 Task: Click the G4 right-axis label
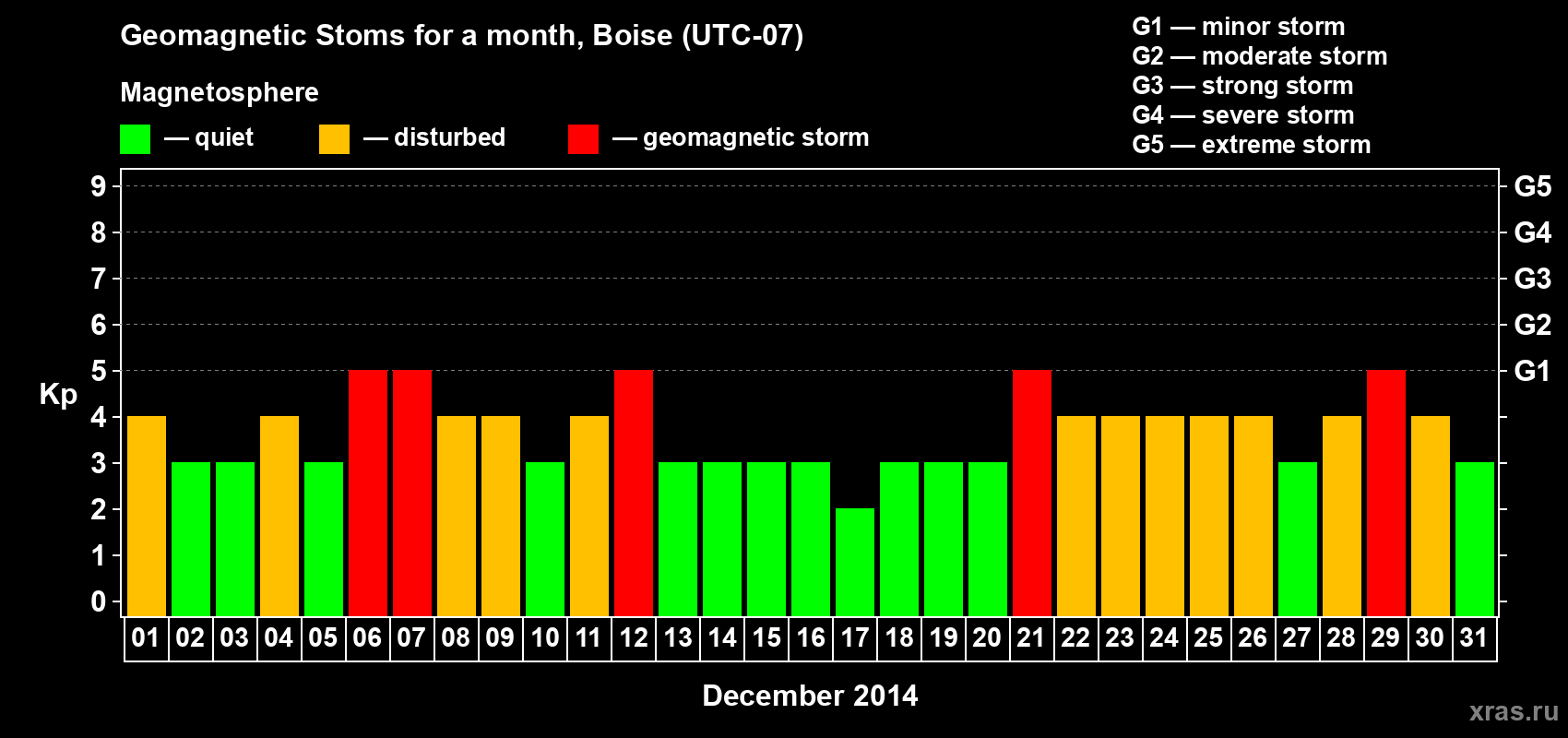pos(1533,232)
